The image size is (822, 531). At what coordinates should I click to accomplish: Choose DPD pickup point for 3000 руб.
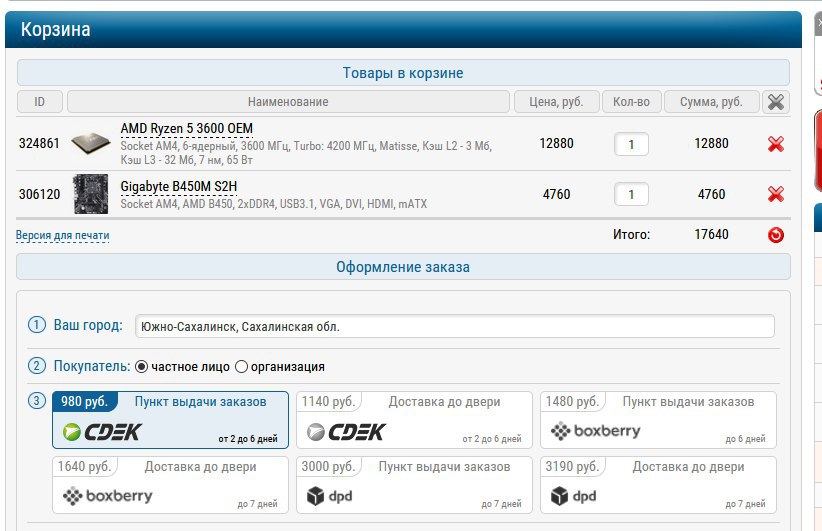[414, 485]
